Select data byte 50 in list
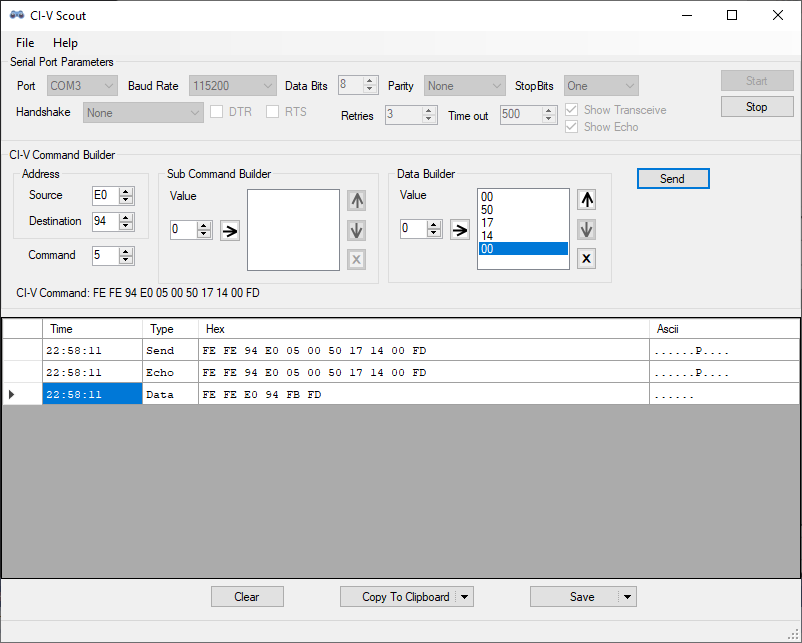 pos(523,210)
